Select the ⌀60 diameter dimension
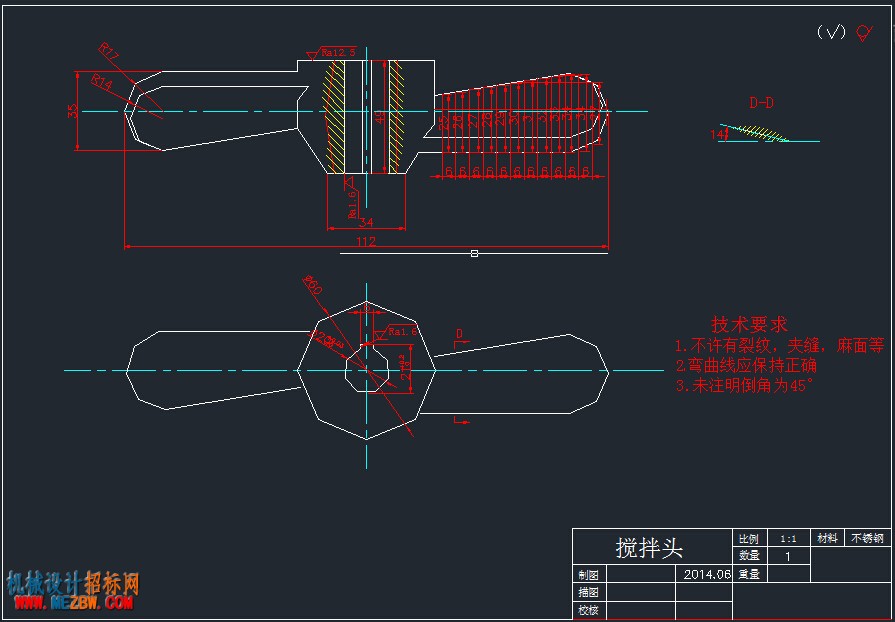 point(313,284)
